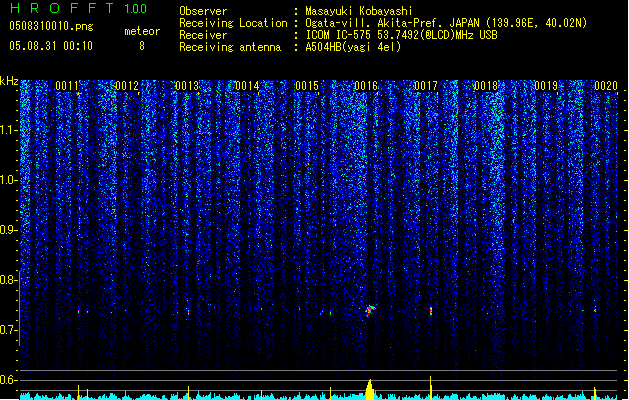
Task: Click time marker 0016
Action: (366, 86)
